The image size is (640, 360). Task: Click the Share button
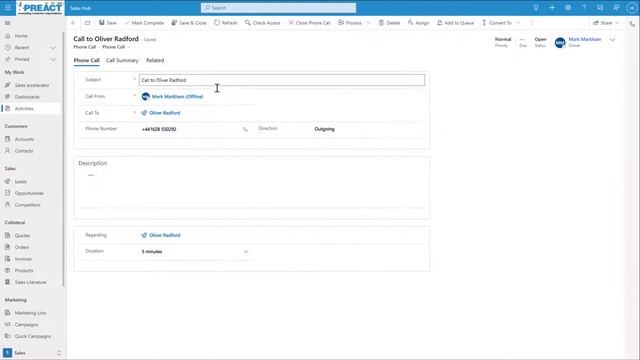click(x=602, y=23)
